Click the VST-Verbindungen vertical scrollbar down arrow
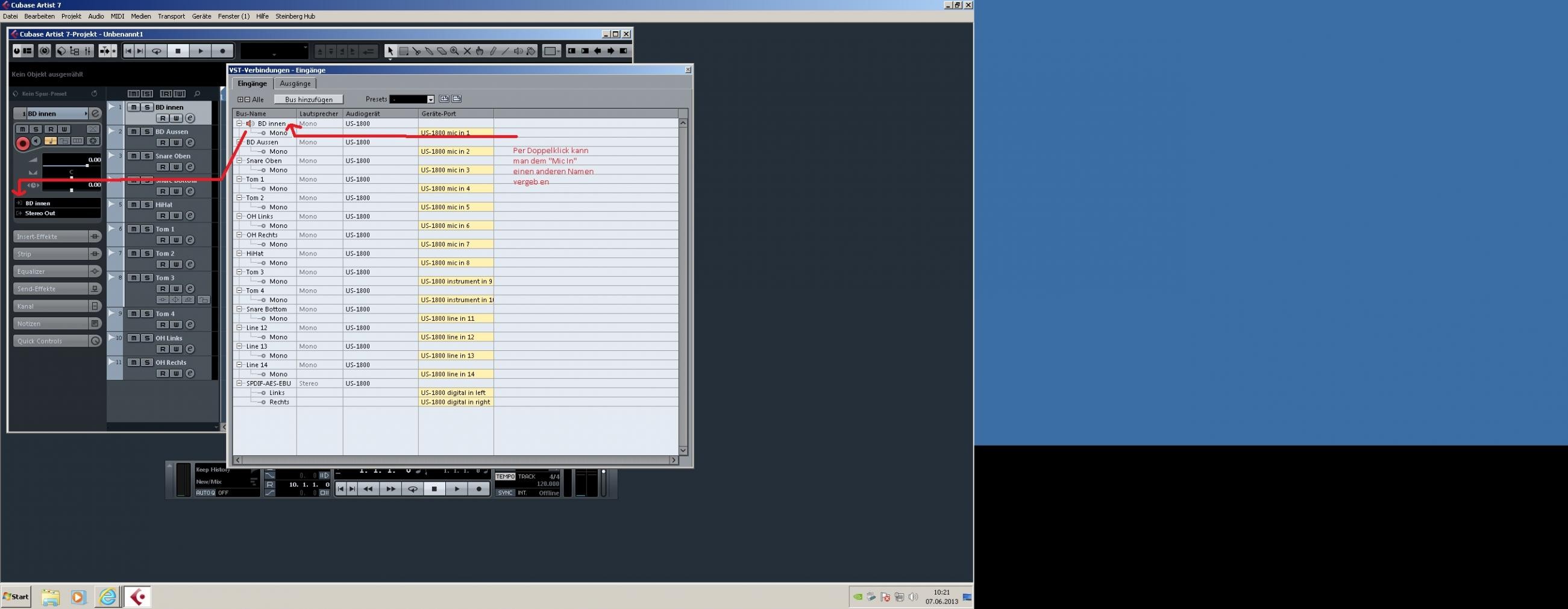 (x=683, y=450)
